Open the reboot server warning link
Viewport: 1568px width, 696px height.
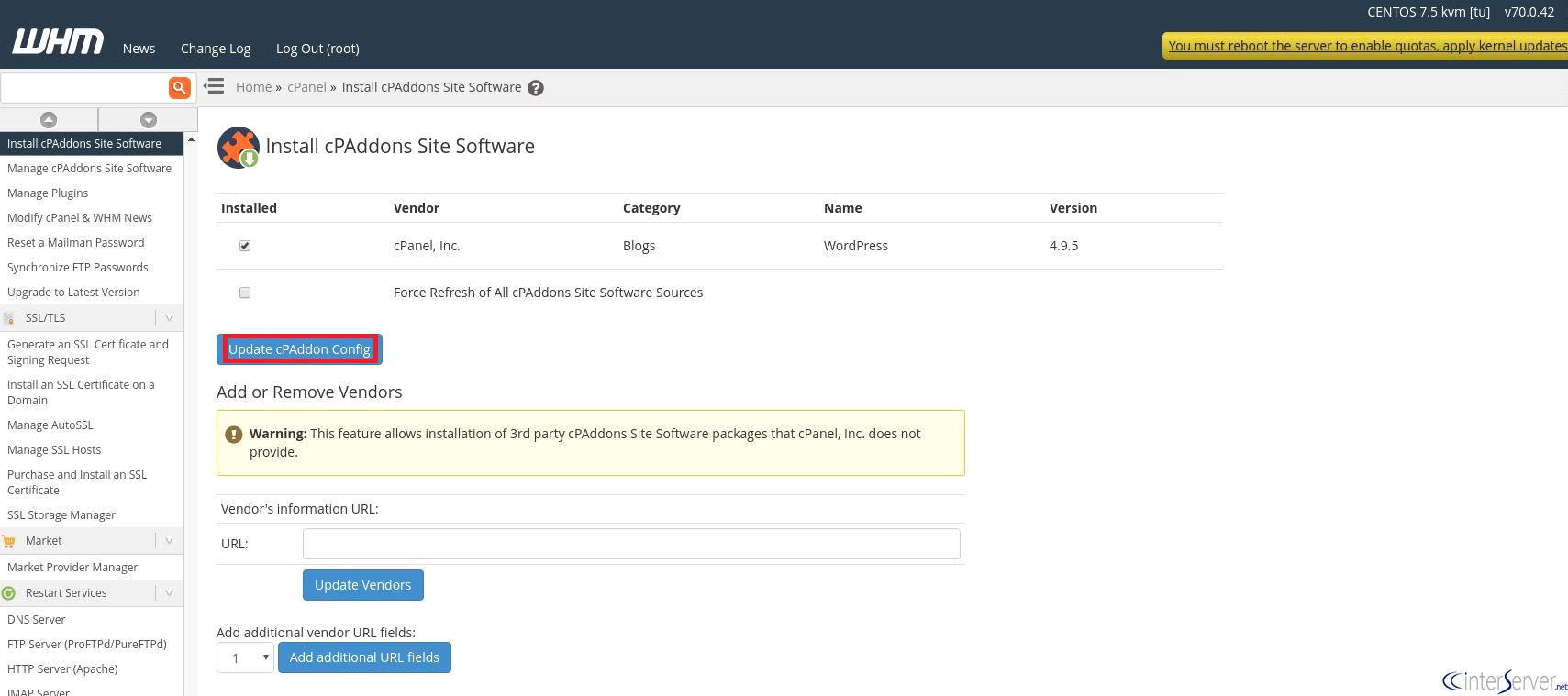[x=1366, y=46]
